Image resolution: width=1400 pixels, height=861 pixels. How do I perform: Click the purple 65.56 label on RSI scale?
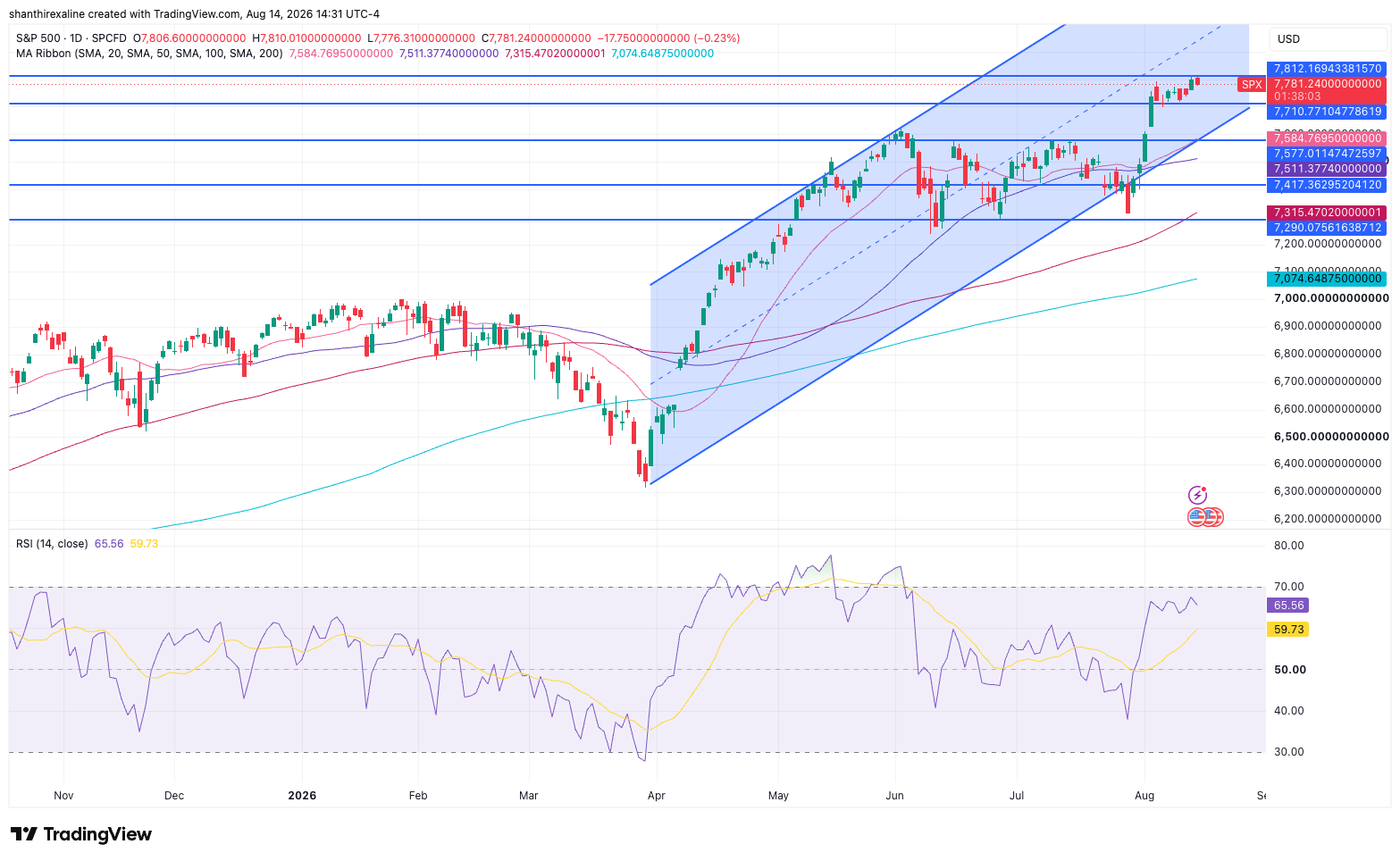click(1288, 606)
